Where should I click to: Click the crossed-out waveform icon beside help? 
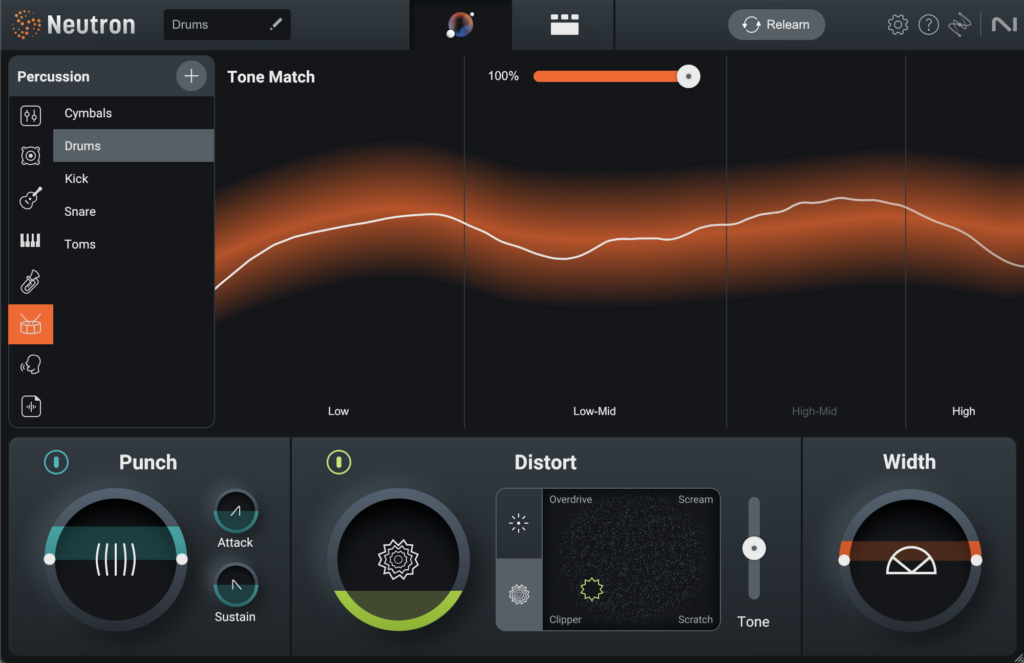point(959,25)
